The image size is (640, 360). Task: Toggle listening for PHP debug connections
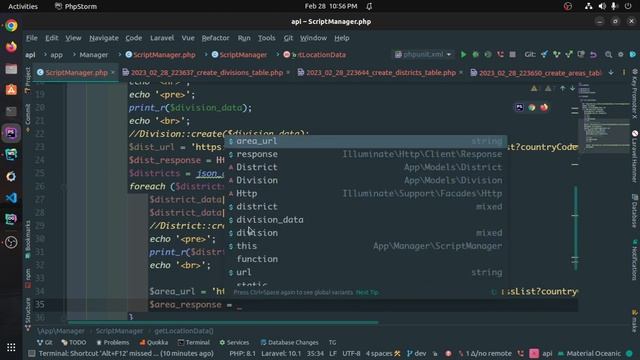click(x=500, y=54)
